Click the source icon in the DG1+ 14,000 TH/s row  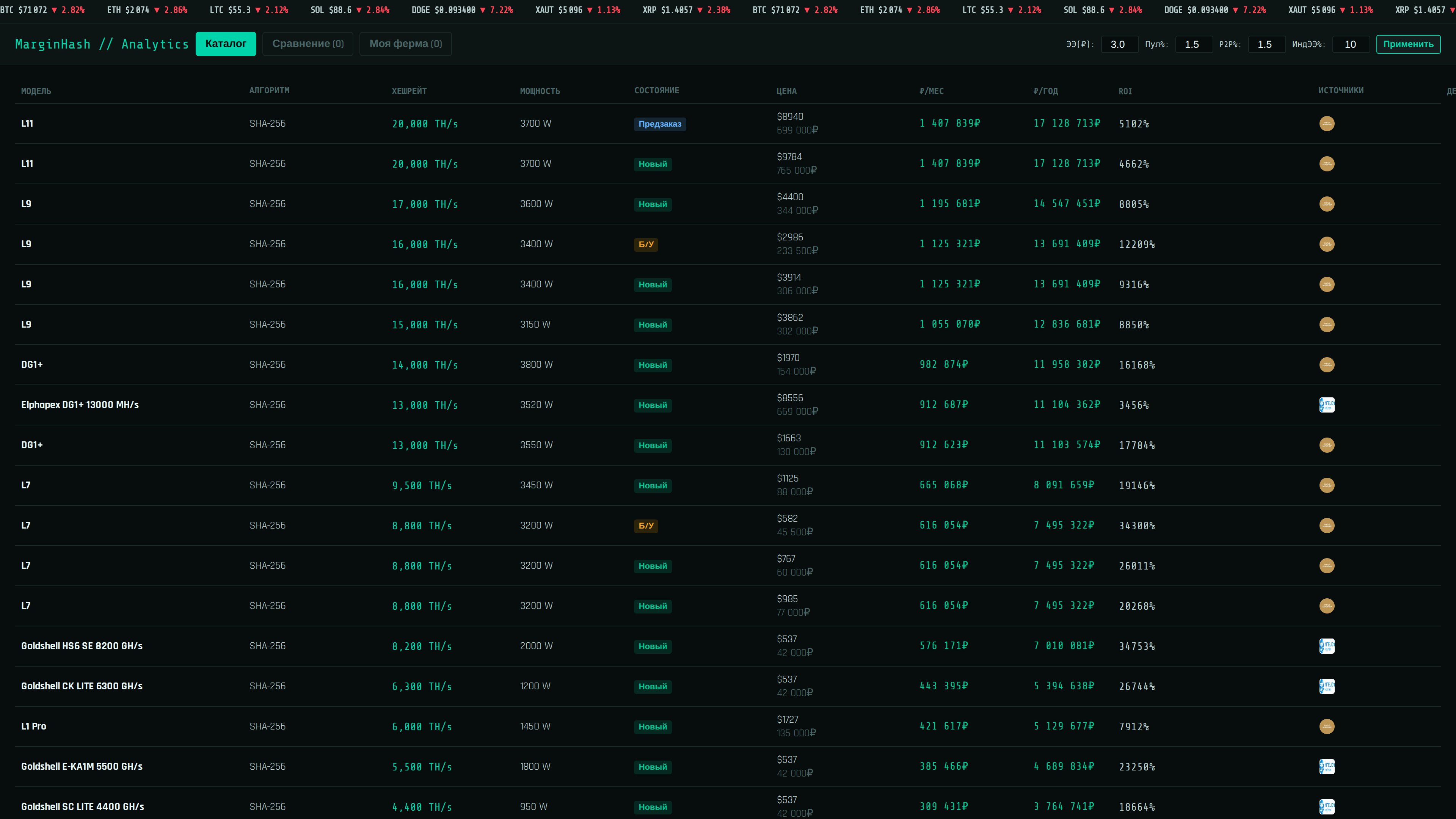(1327, 364)
